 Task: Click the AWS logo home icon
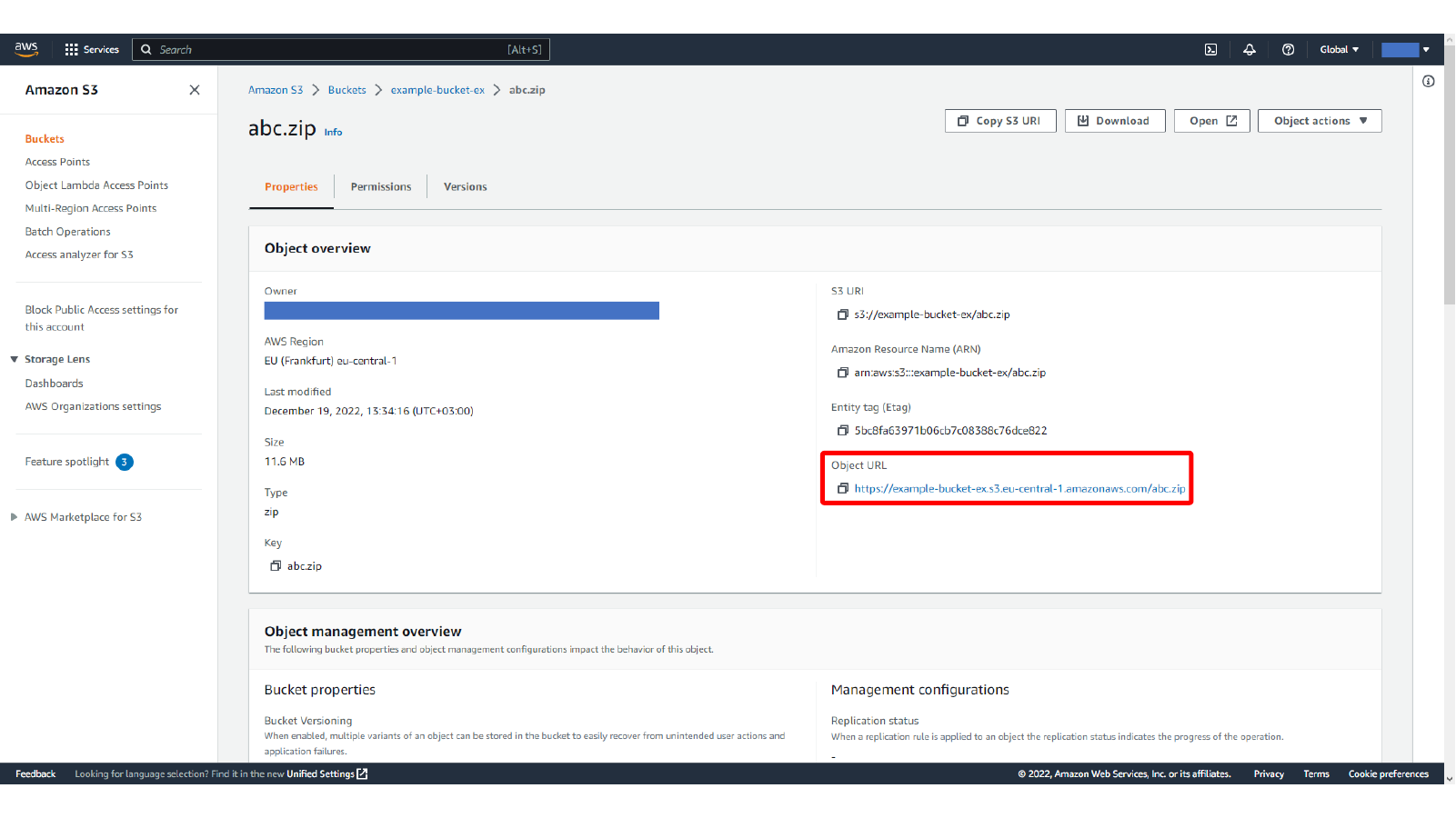tap(26, 49)
